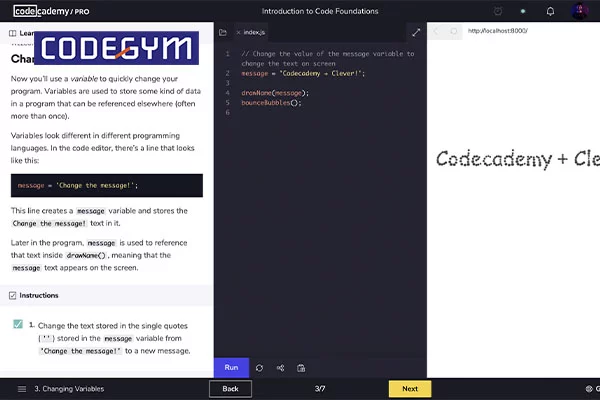600x400 pixels.
Task: Open the notifications bell
Action: [550, 12]
